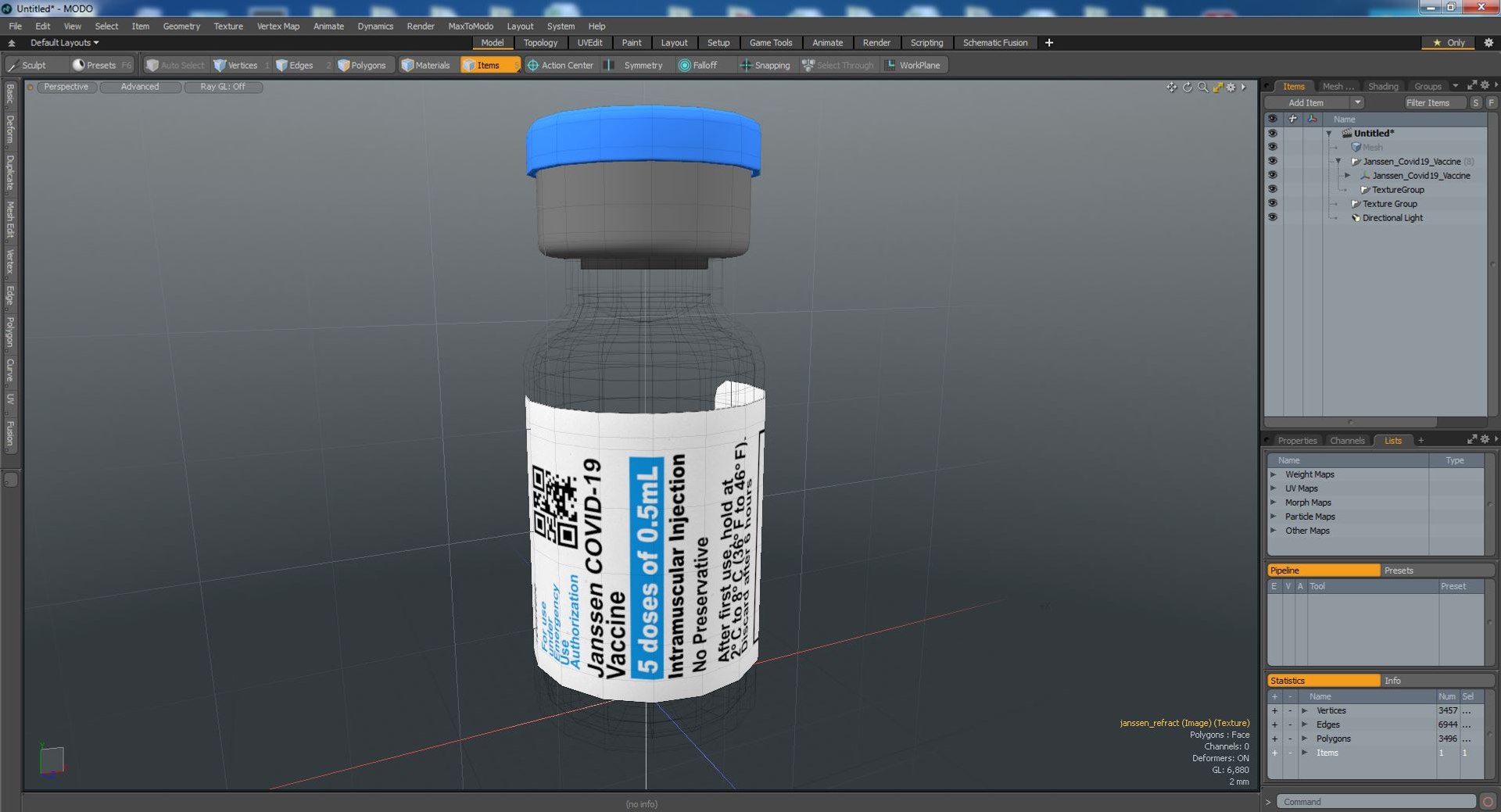Screen dimensions: 1501x812
Task: Hide the Directional Light item
Action: coord(1272,217)
